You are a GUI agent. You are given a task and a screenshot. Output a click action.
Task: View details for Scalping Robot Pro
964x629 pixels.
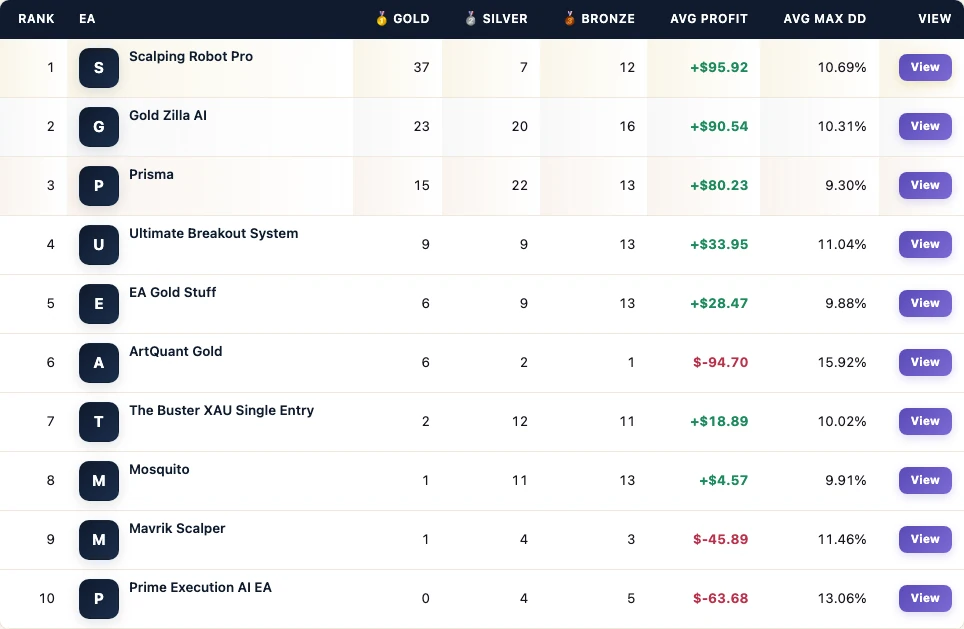[x=925, y=67]
